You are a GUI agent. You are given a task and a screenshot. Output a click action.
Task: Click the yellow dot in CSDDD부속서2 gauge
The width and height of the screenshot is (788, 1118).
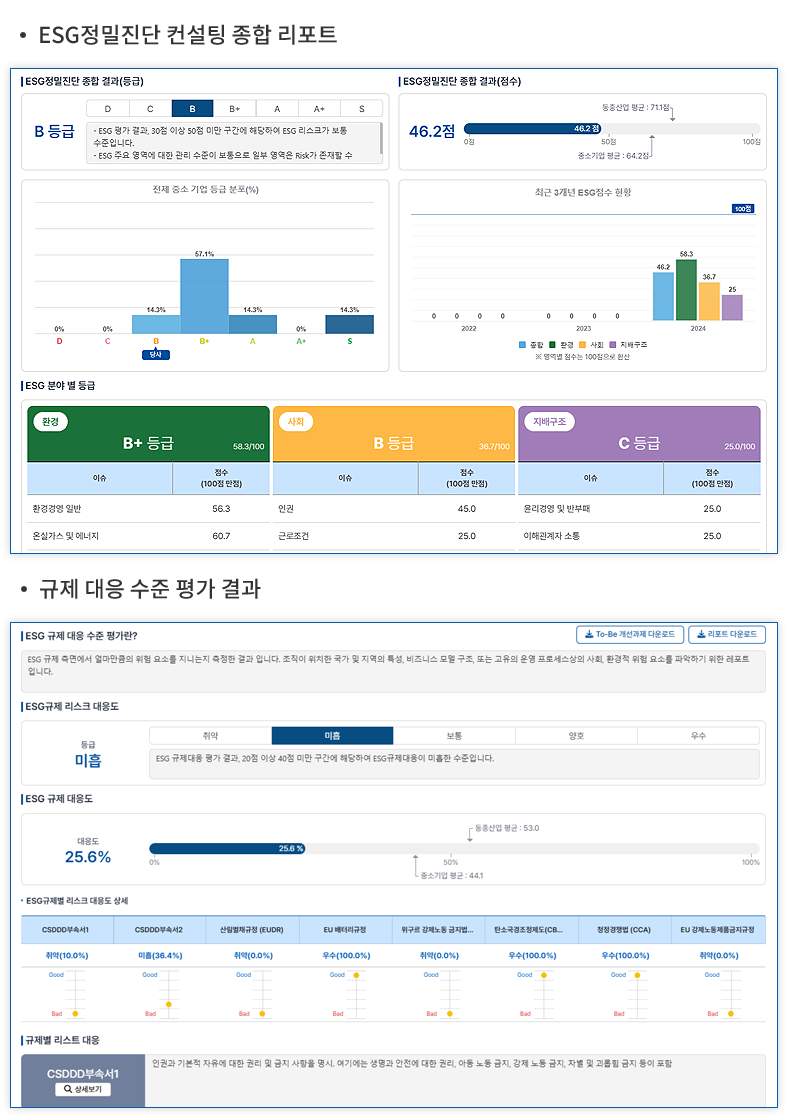169,1004
